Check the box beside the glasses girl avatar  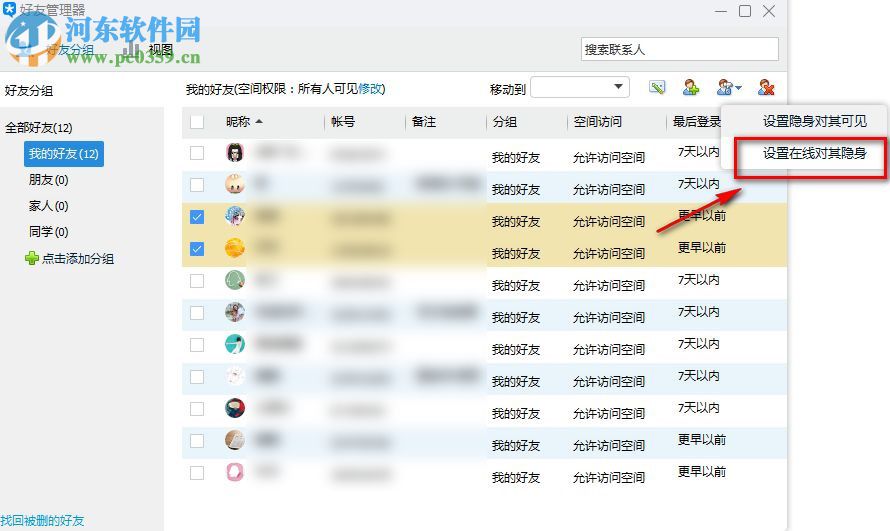(197, 153)
